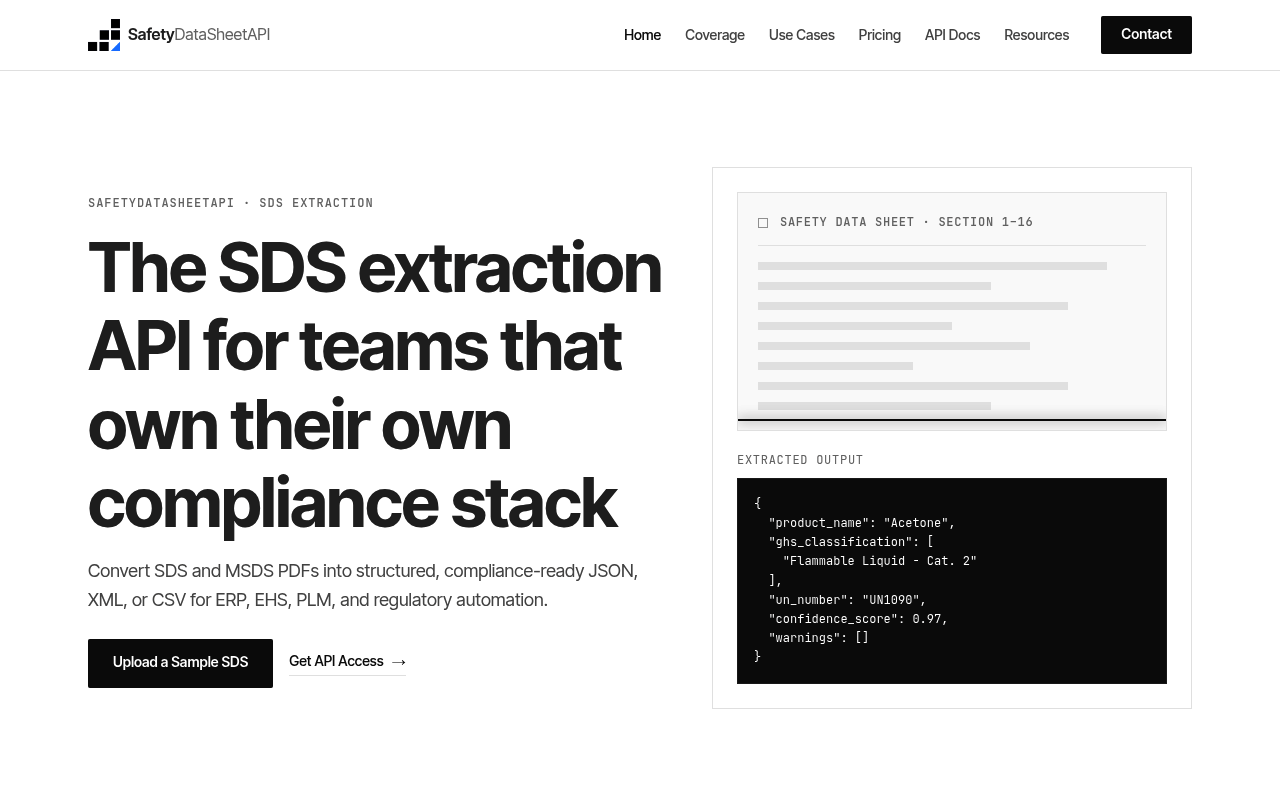Open API Docs in the navigation
Viewport: 1280px width, 800px height.
[952, 35]
